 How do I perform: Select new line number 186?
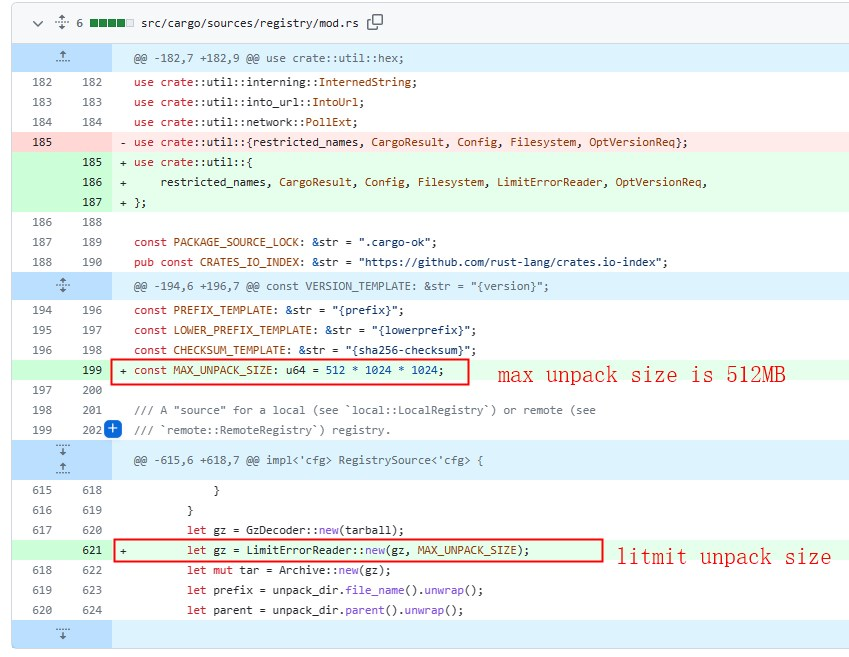[x=92, y=182]
